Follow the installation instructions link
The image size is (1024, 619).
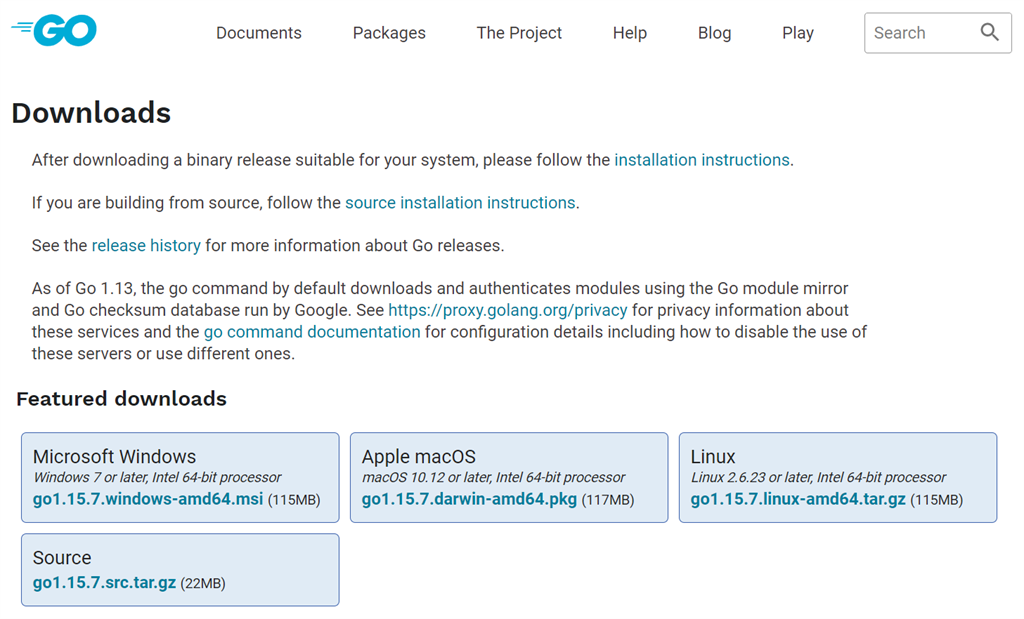702,160
